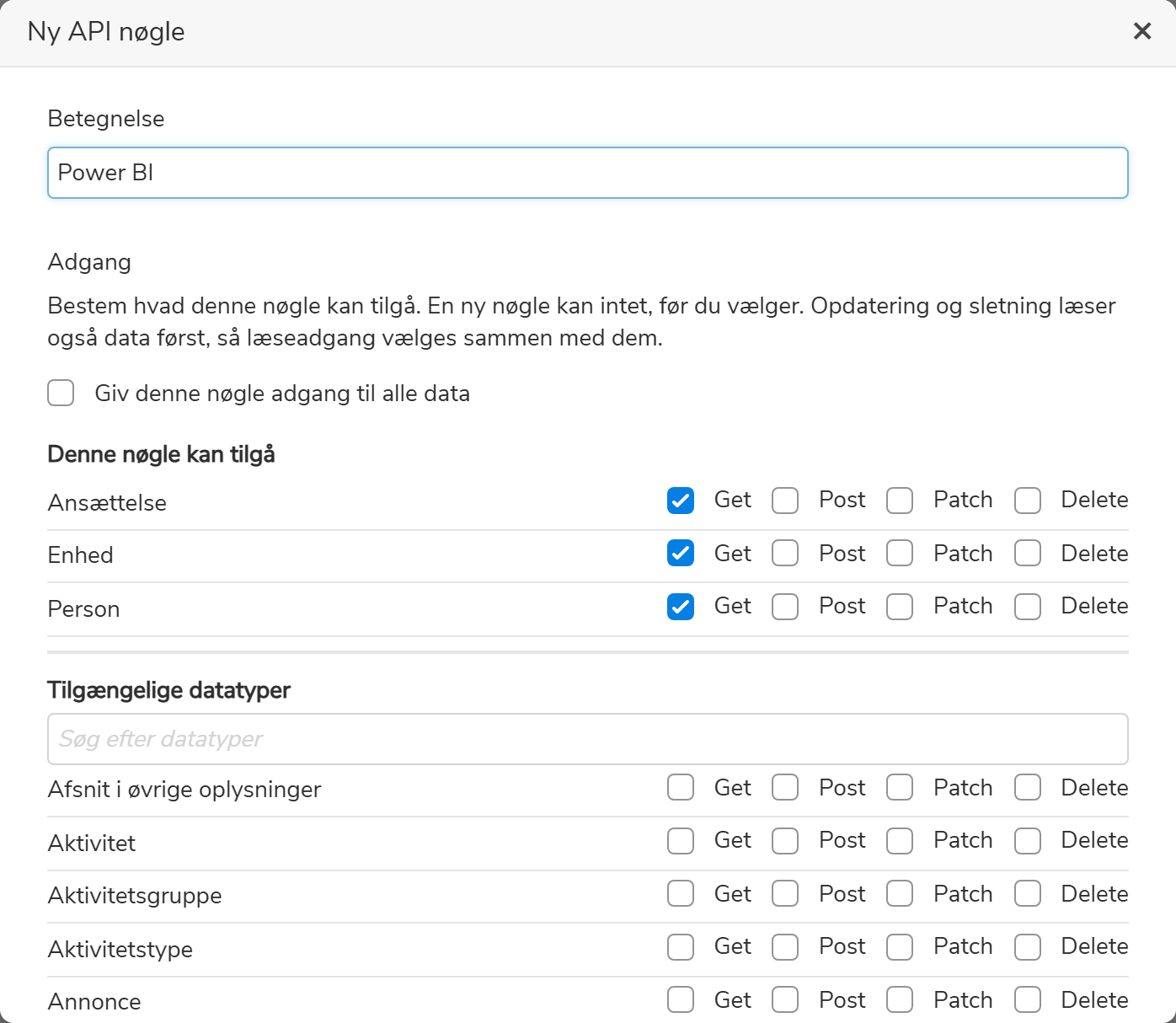The height and width of the screenshot is (1023, 1176).
Task: Check Patch for Afsnit i øvrige oplysninger
Action: point(900,787)
